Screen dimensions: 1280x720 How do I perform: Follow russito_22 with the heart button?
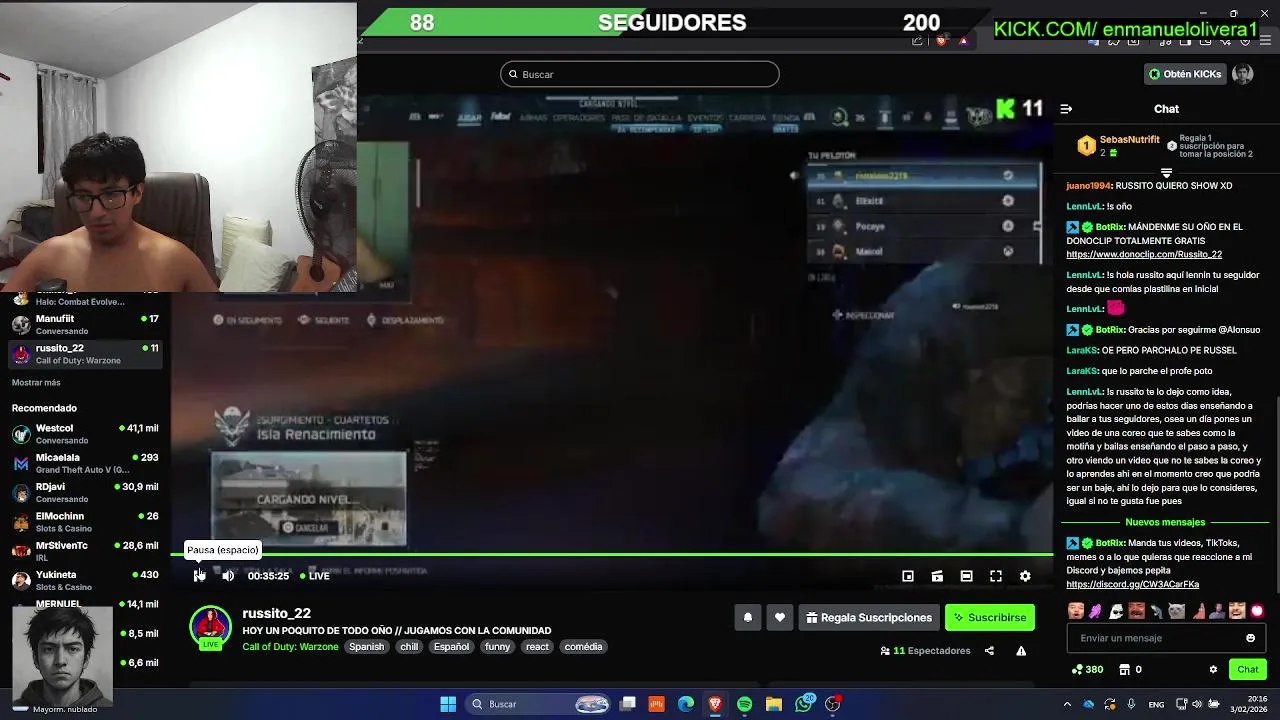[780, 618]
